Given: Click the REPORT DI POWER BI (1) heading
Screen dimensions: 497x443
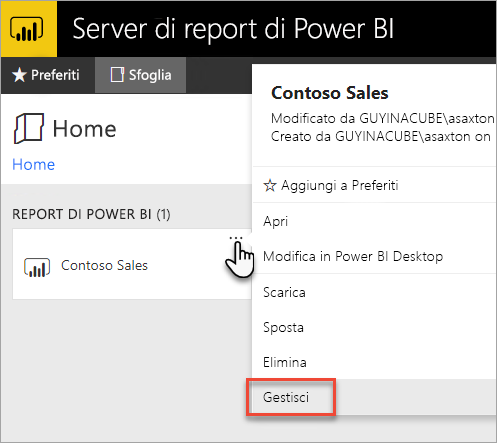Looking at the screenshot, I should tap(91, 214).
